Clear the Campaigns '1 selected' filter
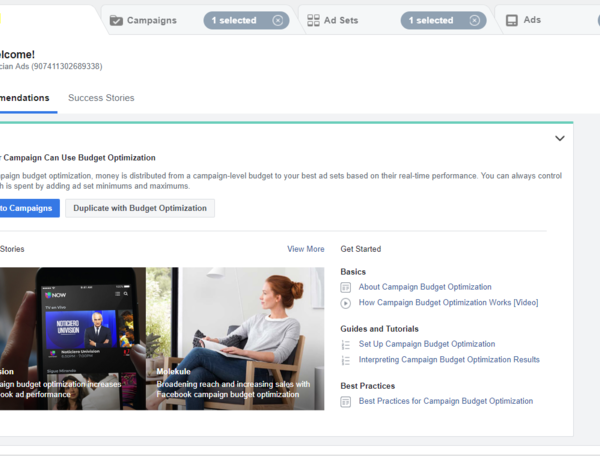Screen dimensions: 600x456 pos(277,20)
